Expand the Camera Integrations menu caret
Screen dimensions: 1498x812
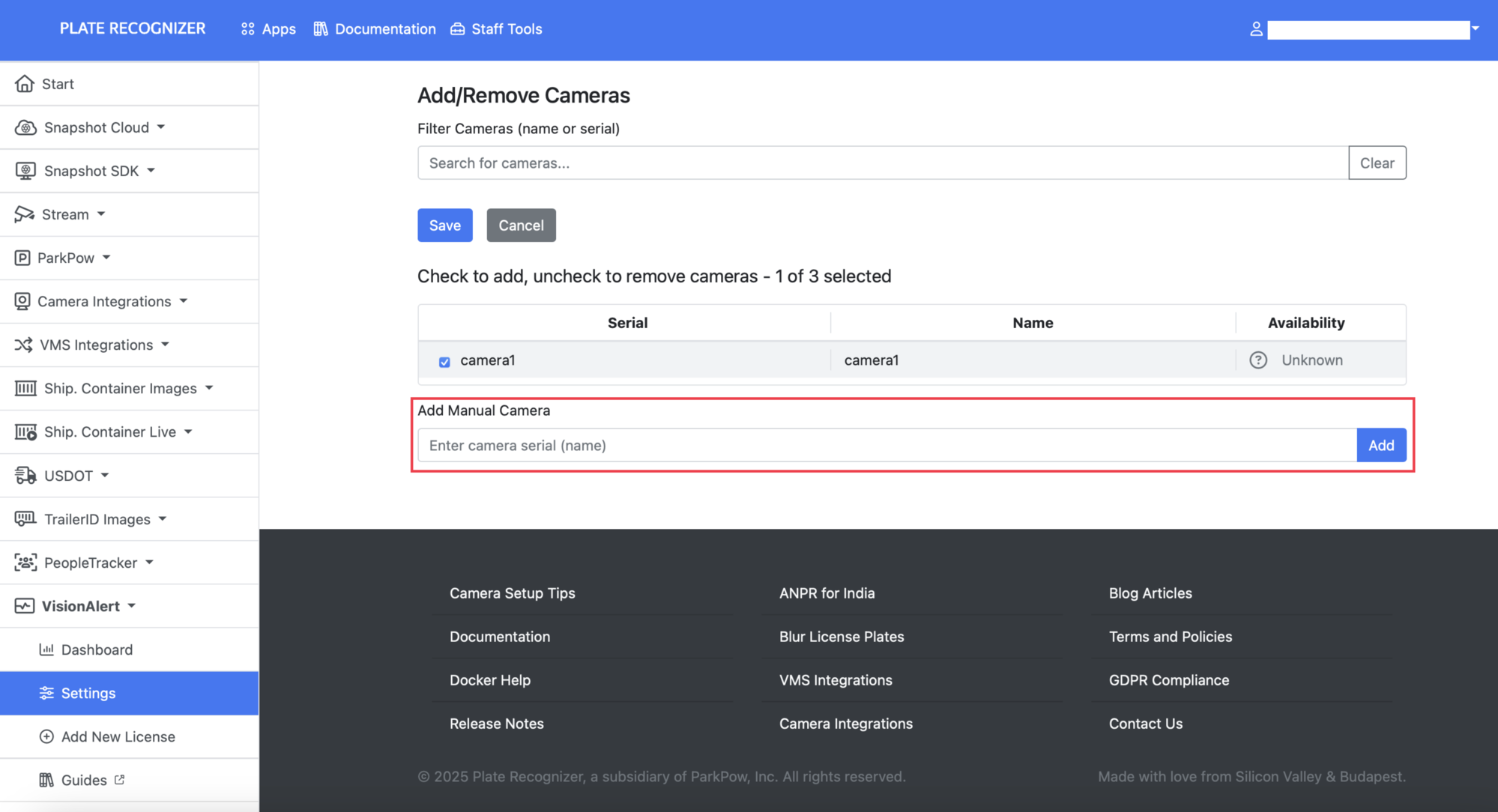(x=184, y=301)
